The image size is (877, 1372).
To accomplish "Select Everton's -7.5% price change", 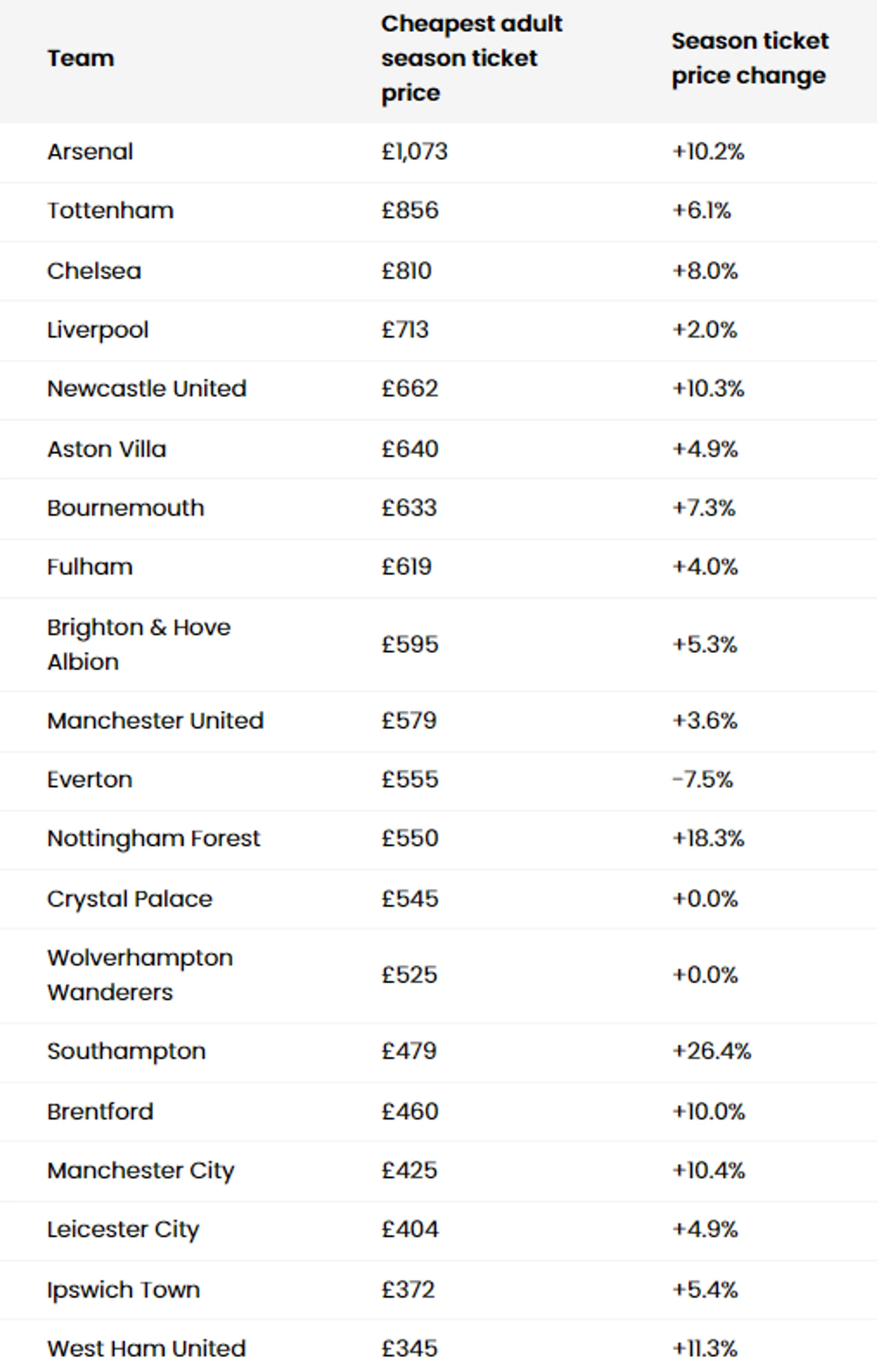I will (x=702, y=780).
